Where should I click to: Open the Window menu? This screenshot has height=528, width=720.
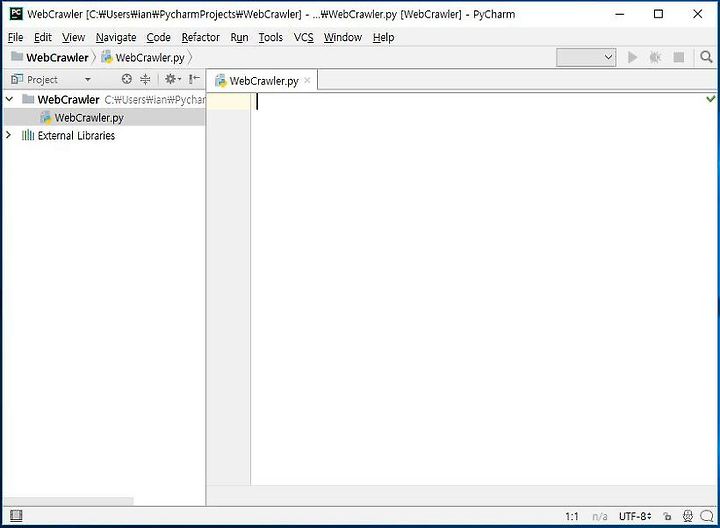coord(343,37)
